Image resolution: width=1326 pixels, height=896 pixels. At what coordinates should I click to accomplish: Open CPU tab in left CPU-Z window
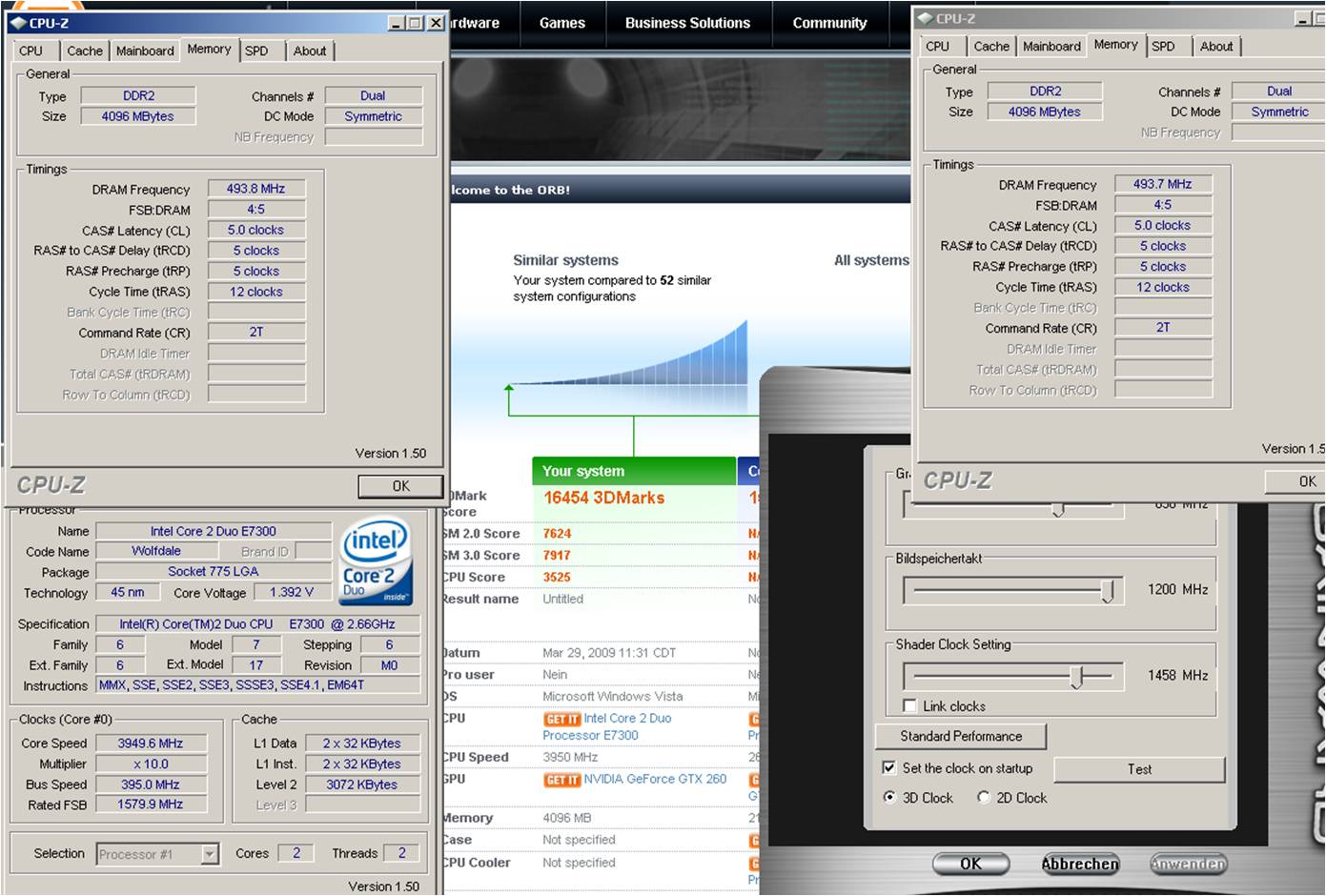pos(31,51)
